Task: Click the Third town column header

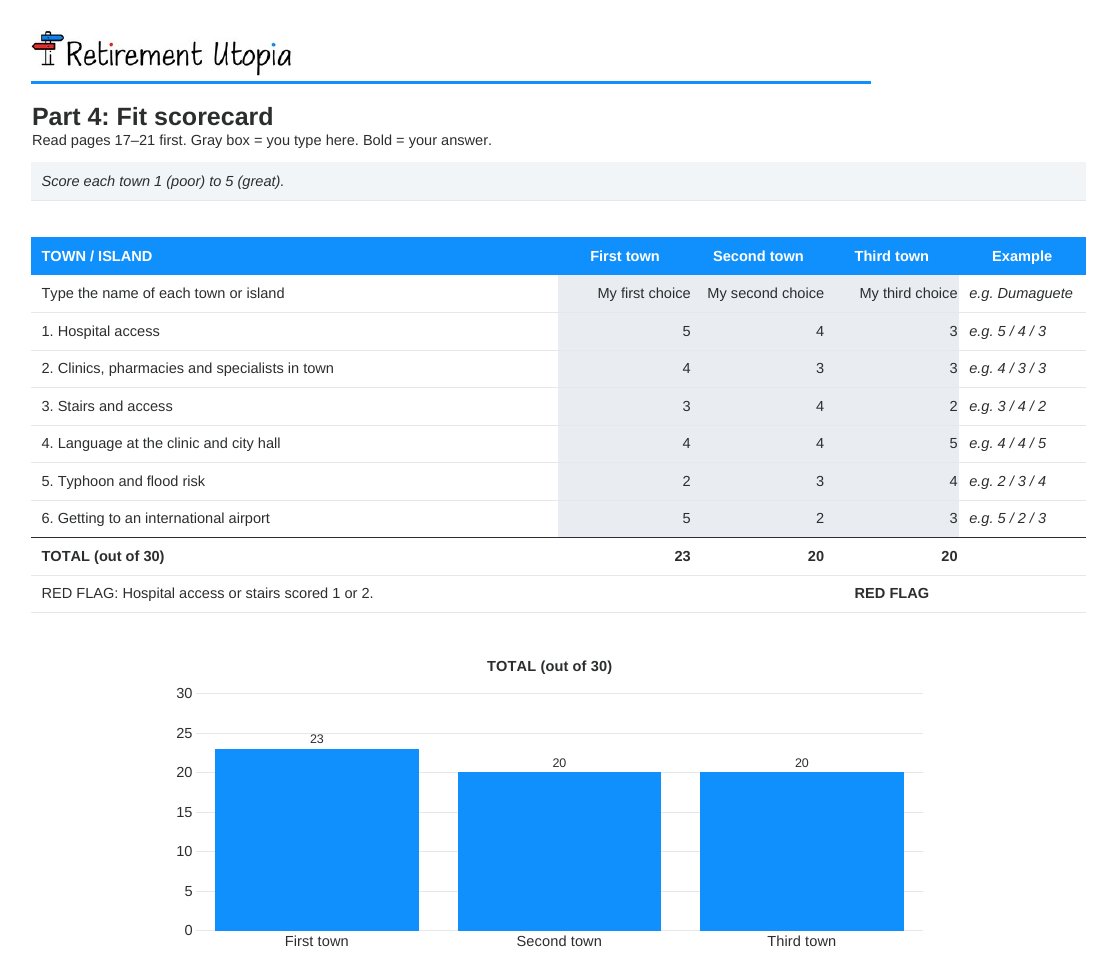Action: pos(891,256)
